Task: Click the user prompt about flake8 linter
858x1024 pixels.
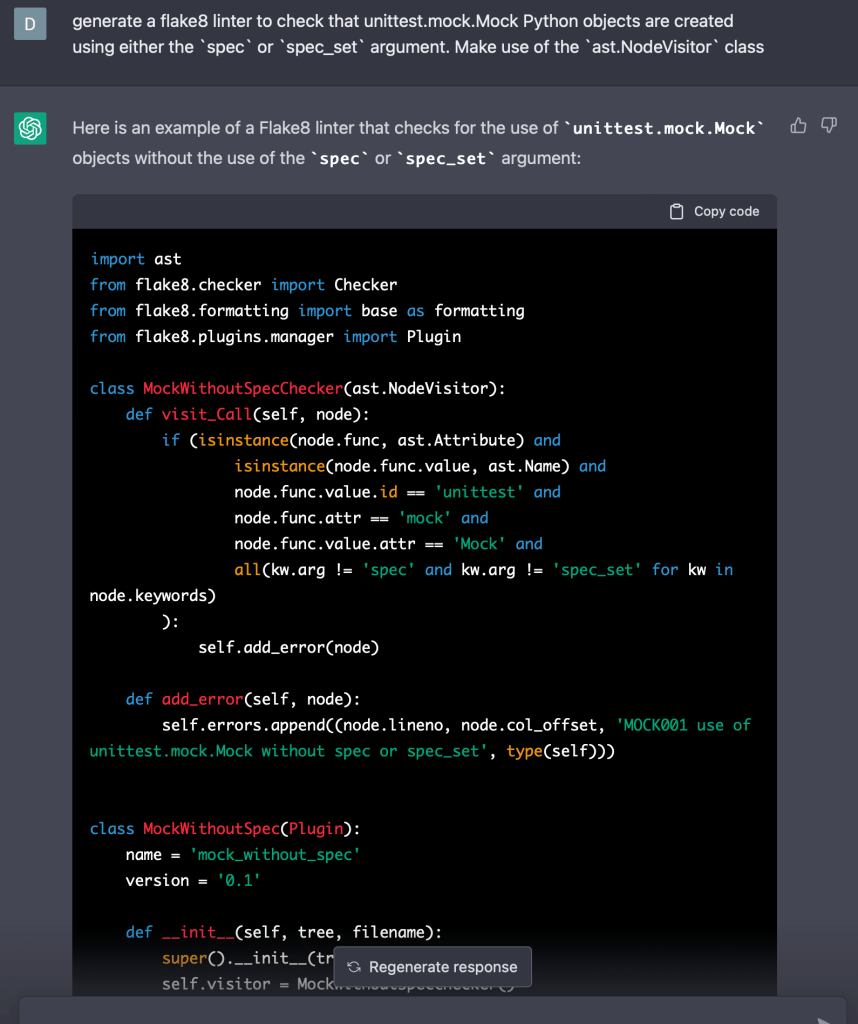Action: [418, 34]
